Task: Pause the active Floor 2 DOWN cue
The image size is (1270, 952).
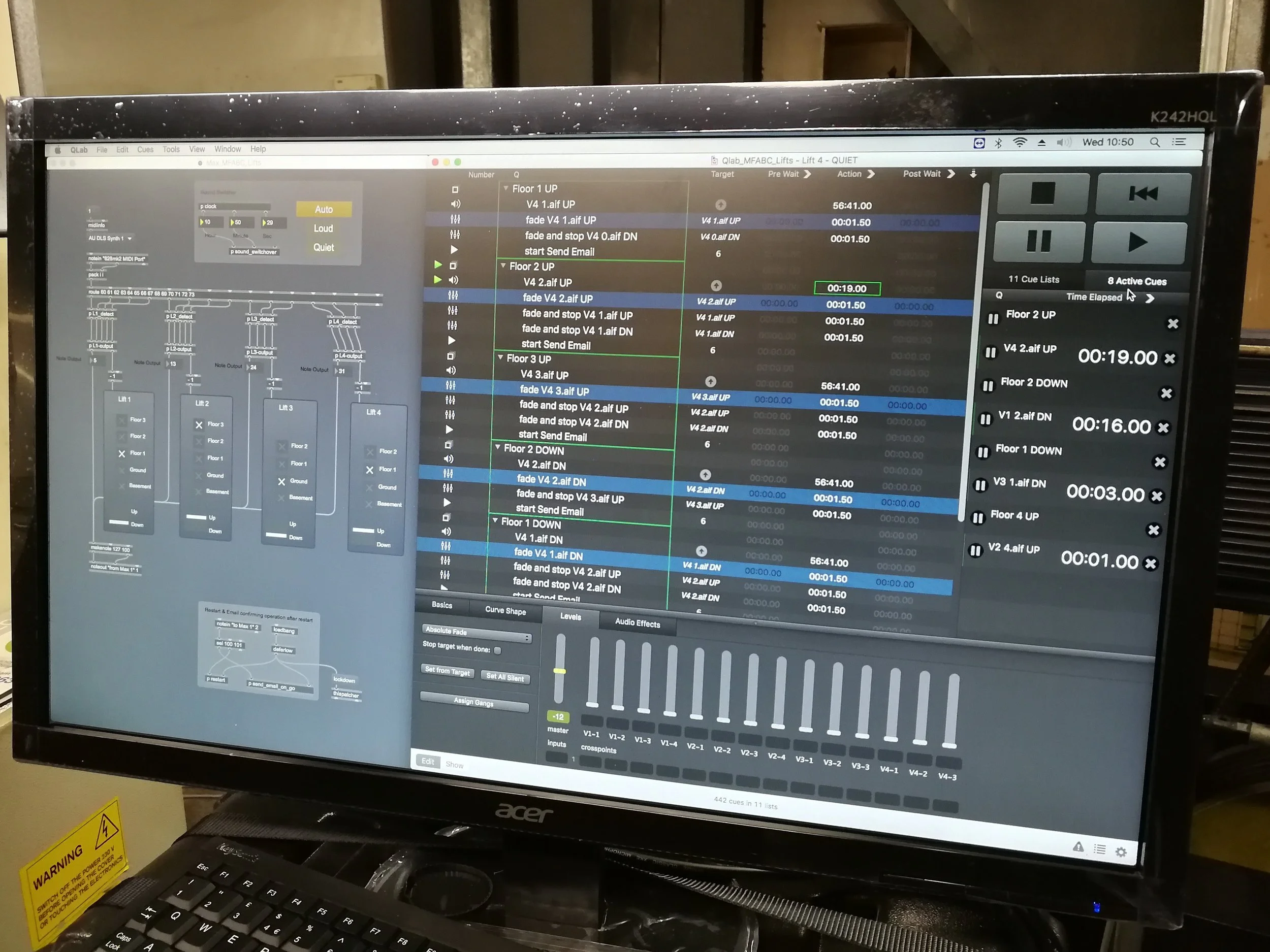Action: [988, 386]
